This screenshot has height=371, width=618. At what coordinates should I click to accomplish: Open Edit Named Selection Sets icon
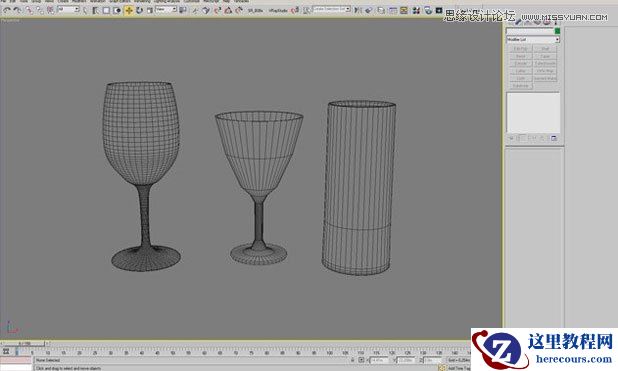pyautogui.click(x=306, y=10)
